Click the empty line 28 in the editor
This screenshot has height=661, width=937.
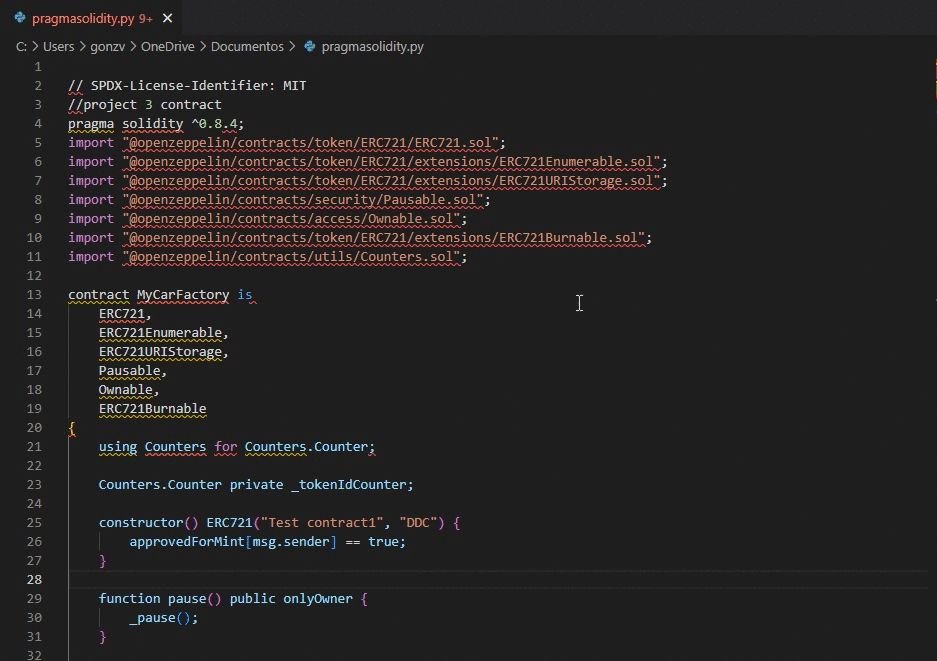click(x=498, y=580)
